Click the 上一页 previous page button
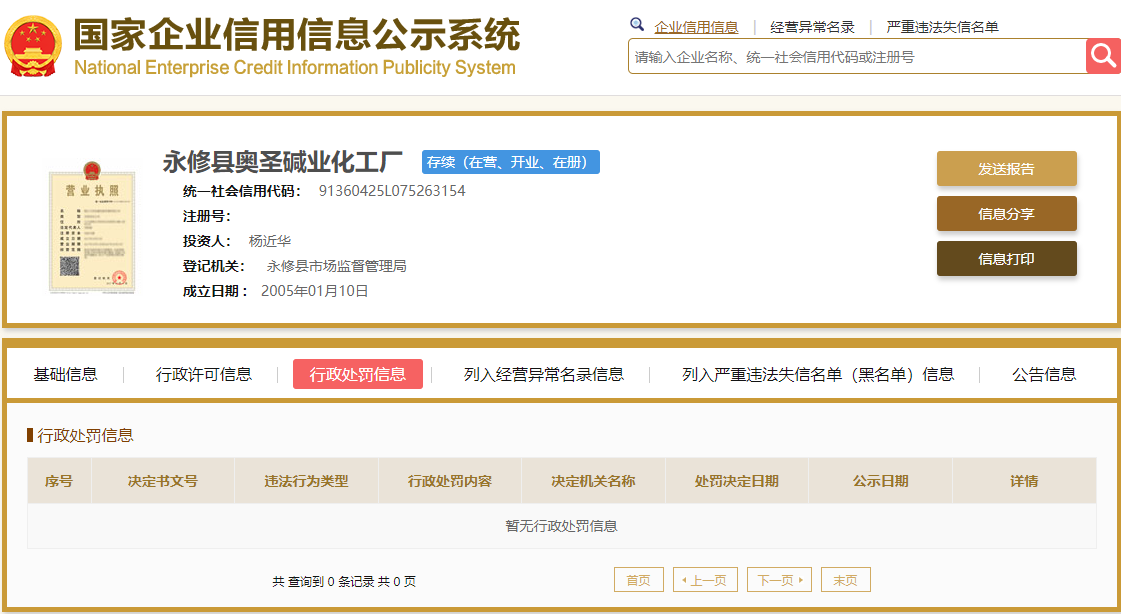The image size is (1121, 614). [704, 580]
